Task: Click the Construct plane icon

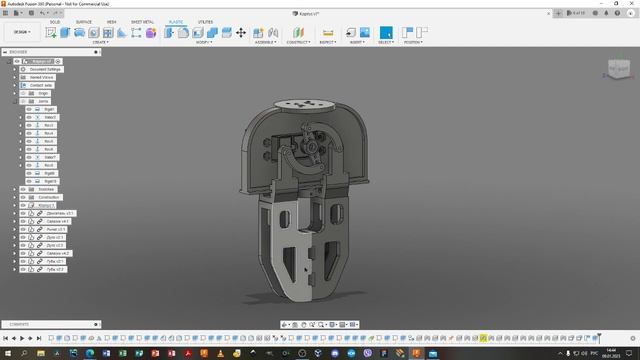Action: click(x=298, y=33)
